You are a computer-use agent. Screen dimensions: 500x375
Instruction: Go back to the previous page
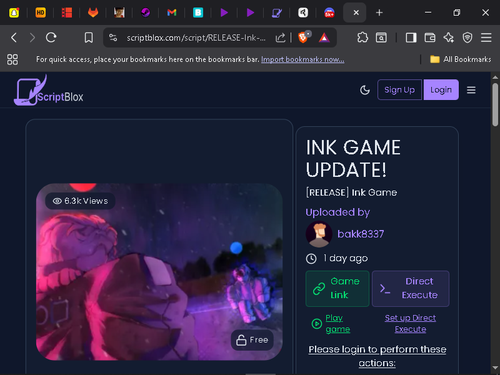click(14, 38)
